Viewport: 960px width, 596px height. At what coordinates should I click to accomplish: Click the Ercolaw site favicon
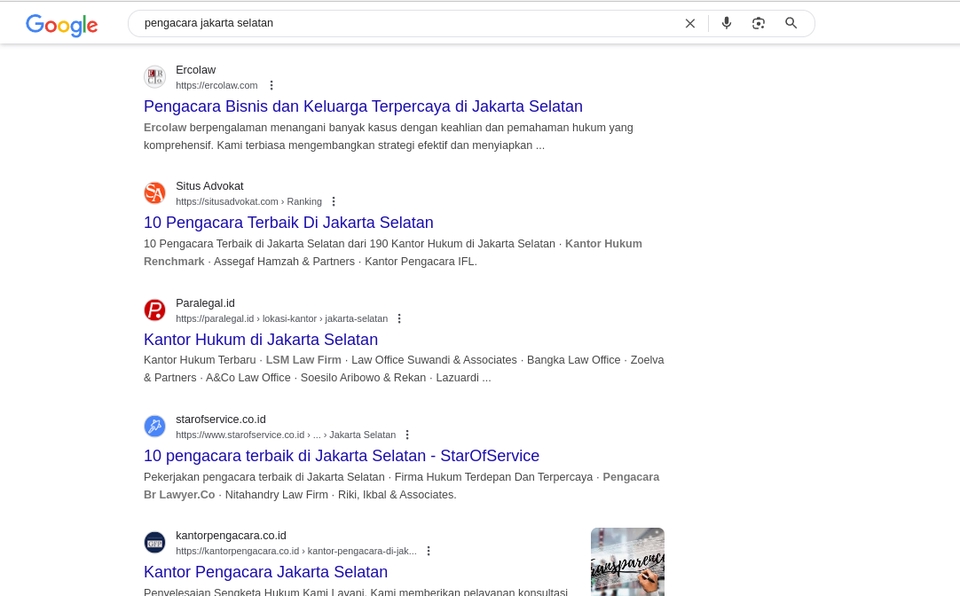pyautogui.click(x=155, y=77)
